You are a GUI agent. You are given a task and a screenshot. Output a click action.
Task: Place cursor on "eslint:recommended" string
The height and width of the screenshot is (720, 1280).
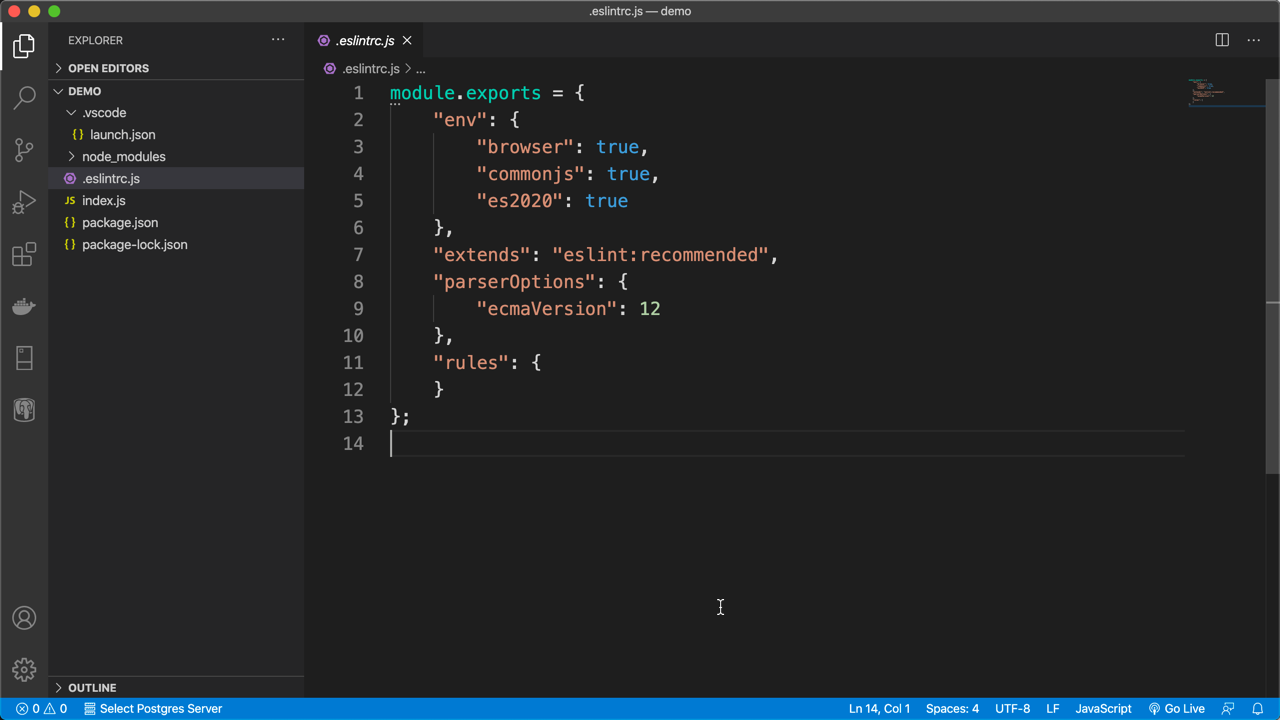pos(660,255)
